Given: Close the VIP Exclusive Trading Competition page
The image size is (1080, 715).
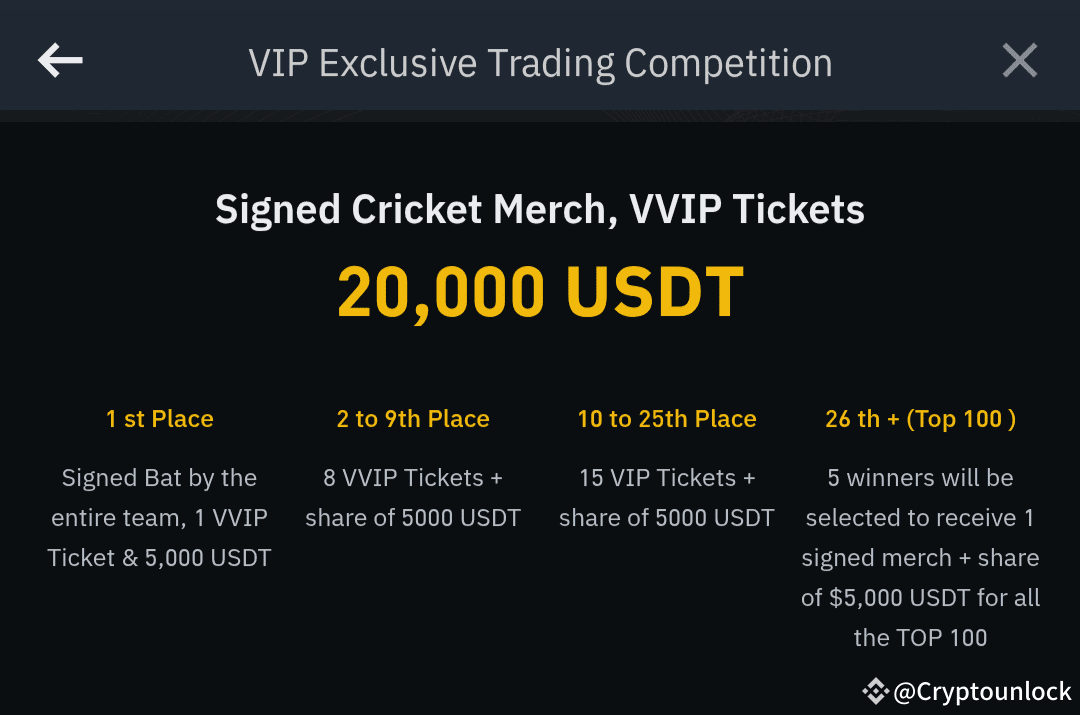Looking at the screenshot, I should [1020, 61].
